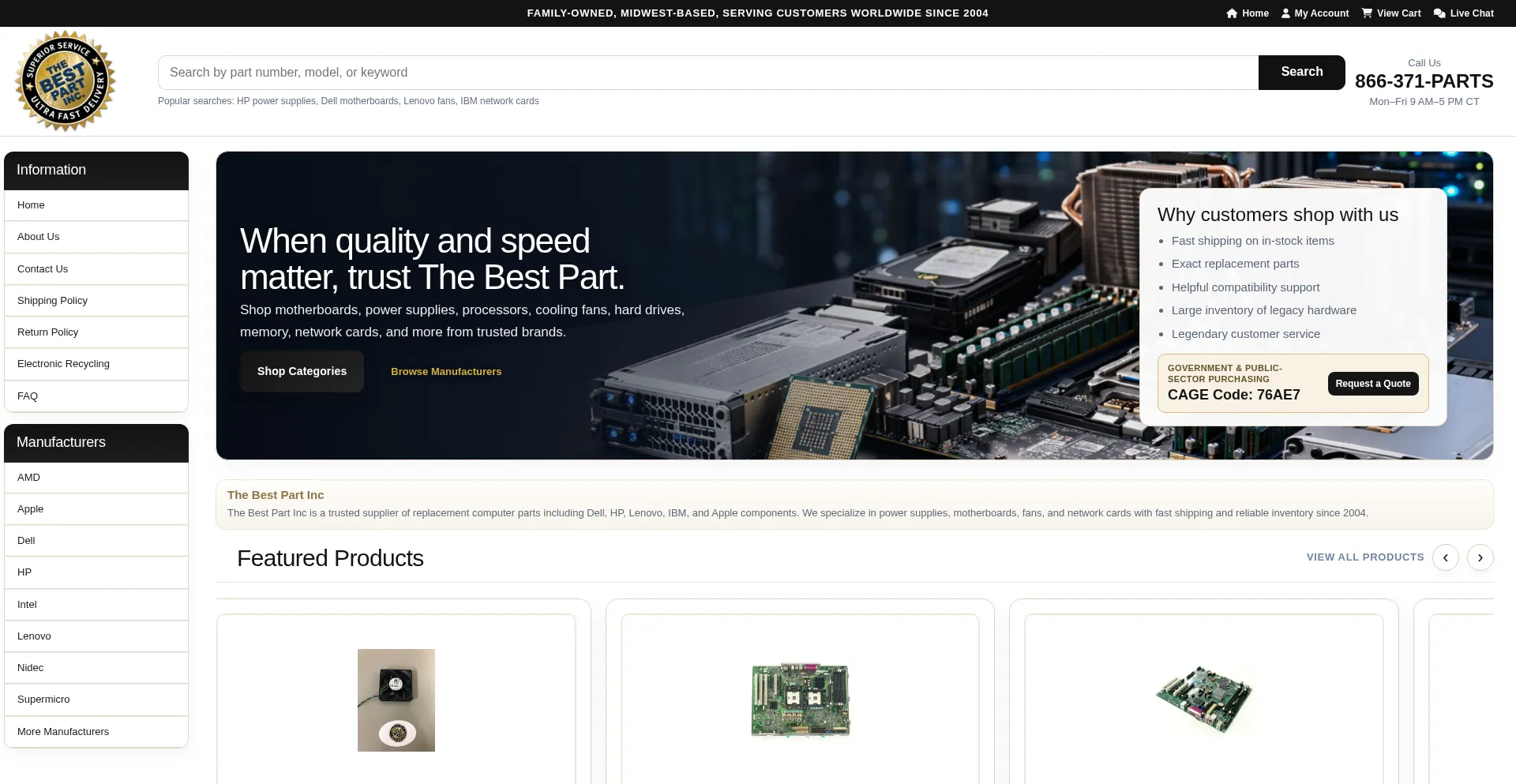Select Apple in the Manufacturers list
The image size is (1516, 784).
tap(96, 509)
